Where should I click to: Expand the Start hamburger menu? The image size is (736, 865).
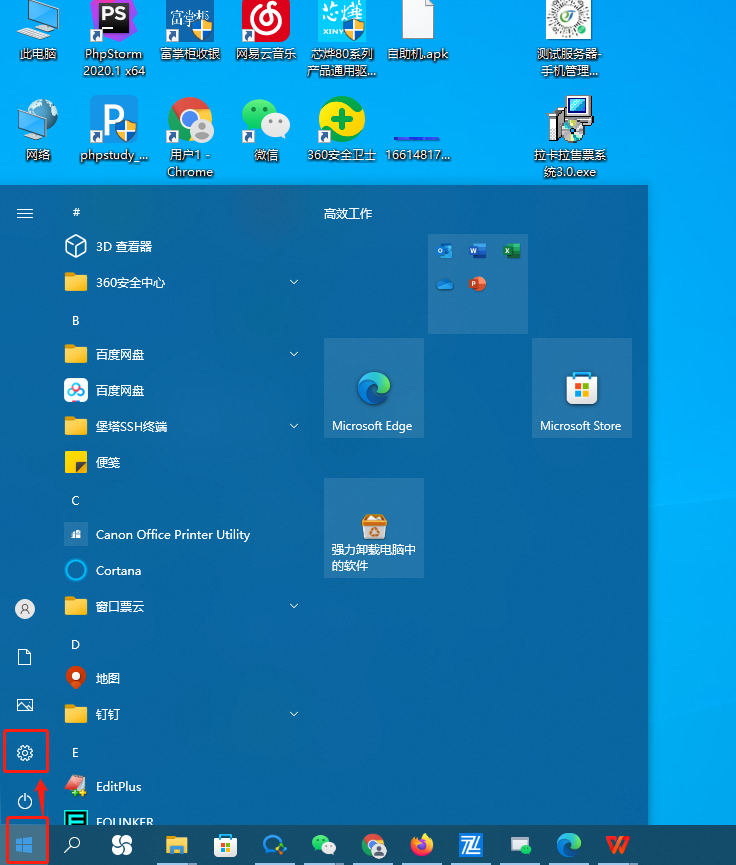pyautogui.click(x=26, y=213)
